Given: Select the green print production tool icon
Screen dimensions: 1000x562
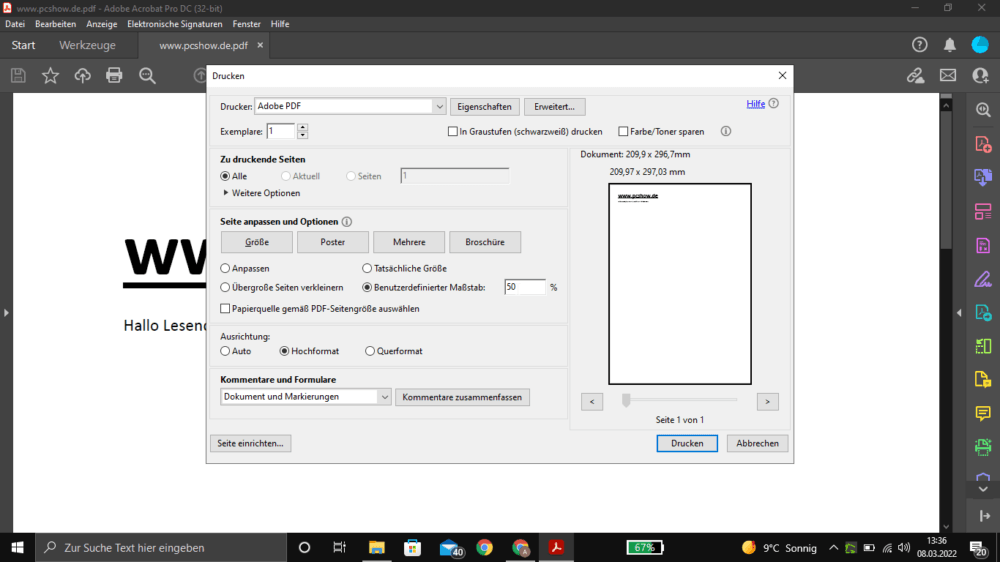Looking at the screenshot, I should click(983, 447).
